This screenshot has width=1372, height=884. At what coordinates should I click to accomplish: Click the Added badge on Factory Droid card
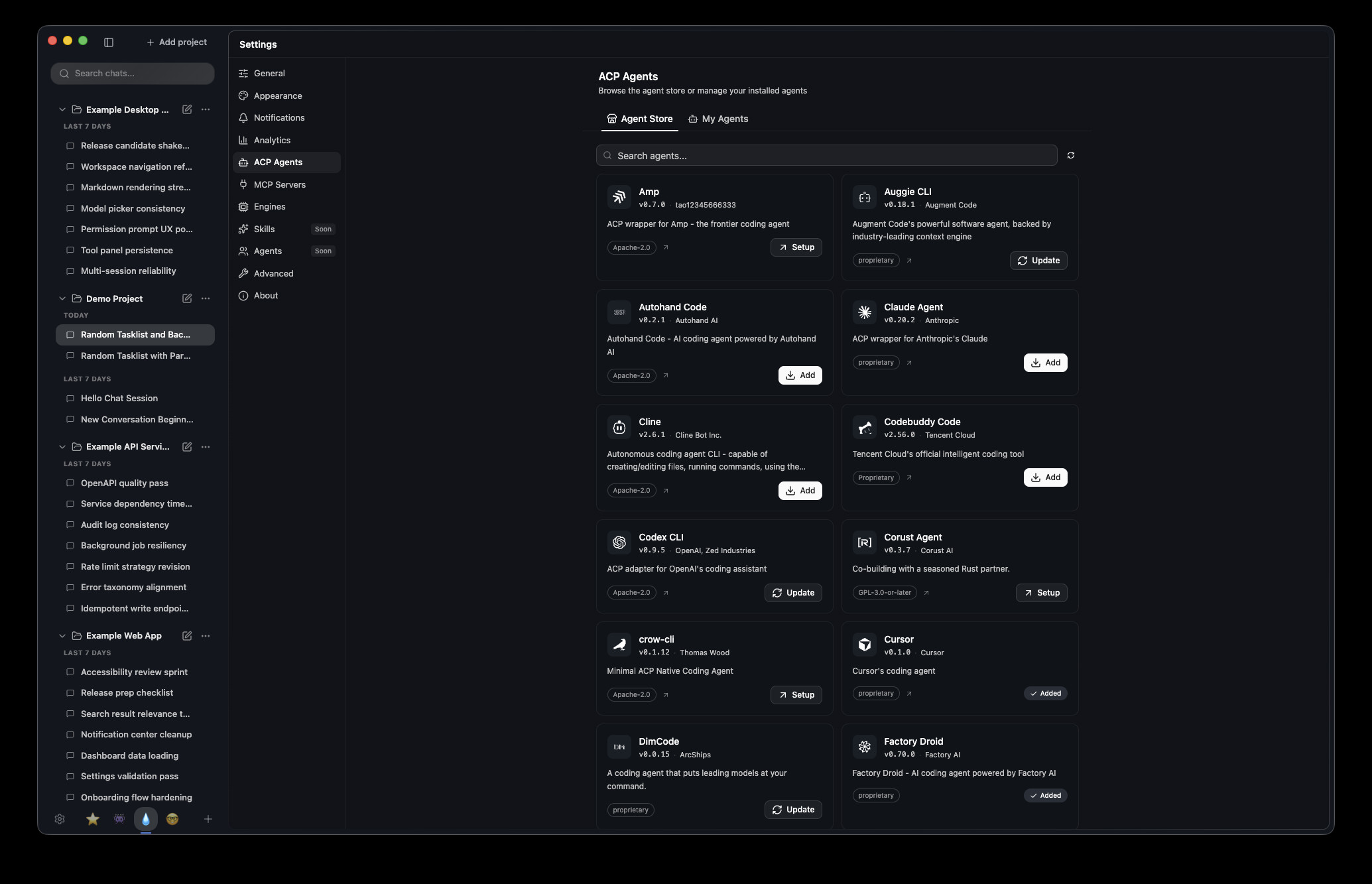pos(1046,796)
